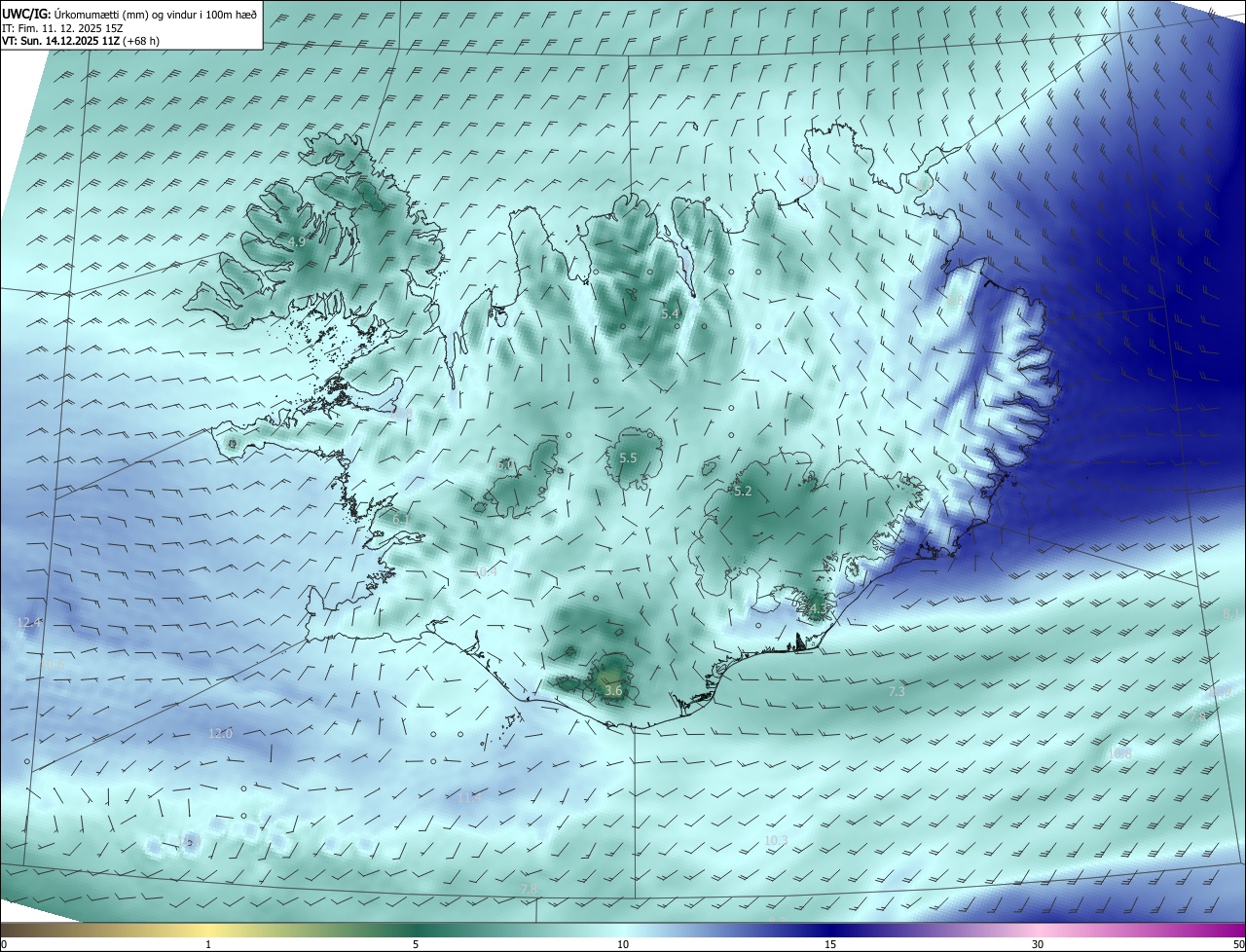Click the 10.8 value in the southeast ocean
The image size is (1246, 952).
pyautogui.click(x=1119, y=752)
